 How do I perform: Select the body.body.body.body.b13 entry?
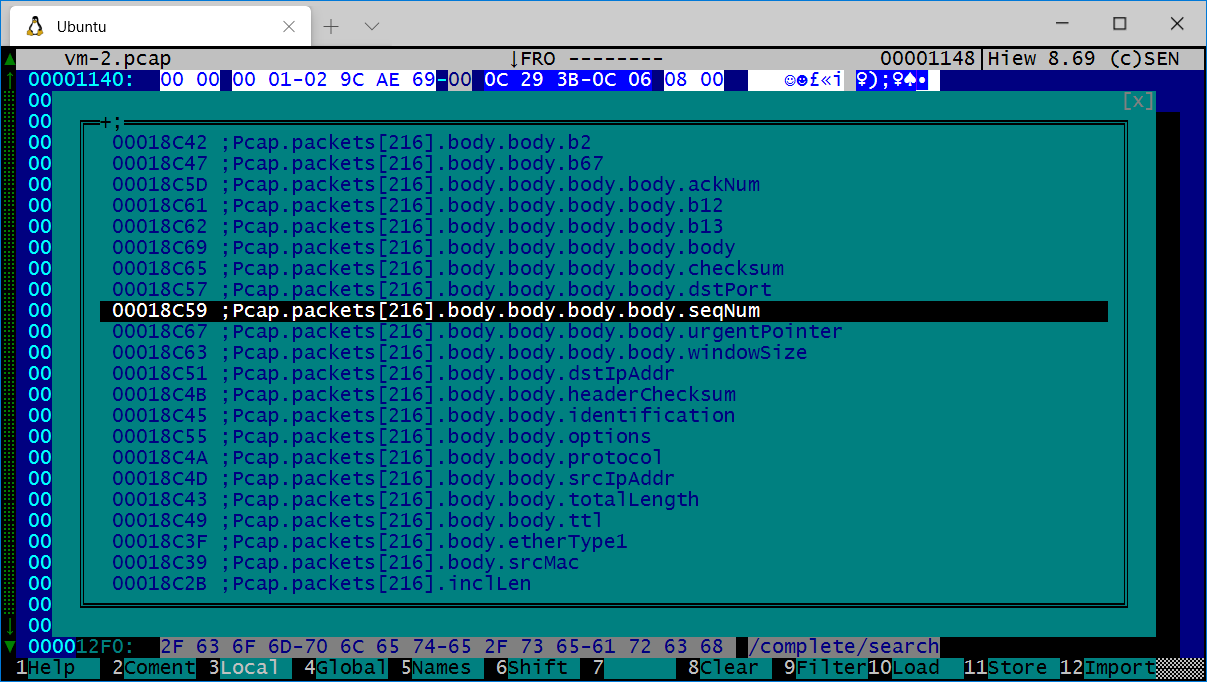pos(604,226)
